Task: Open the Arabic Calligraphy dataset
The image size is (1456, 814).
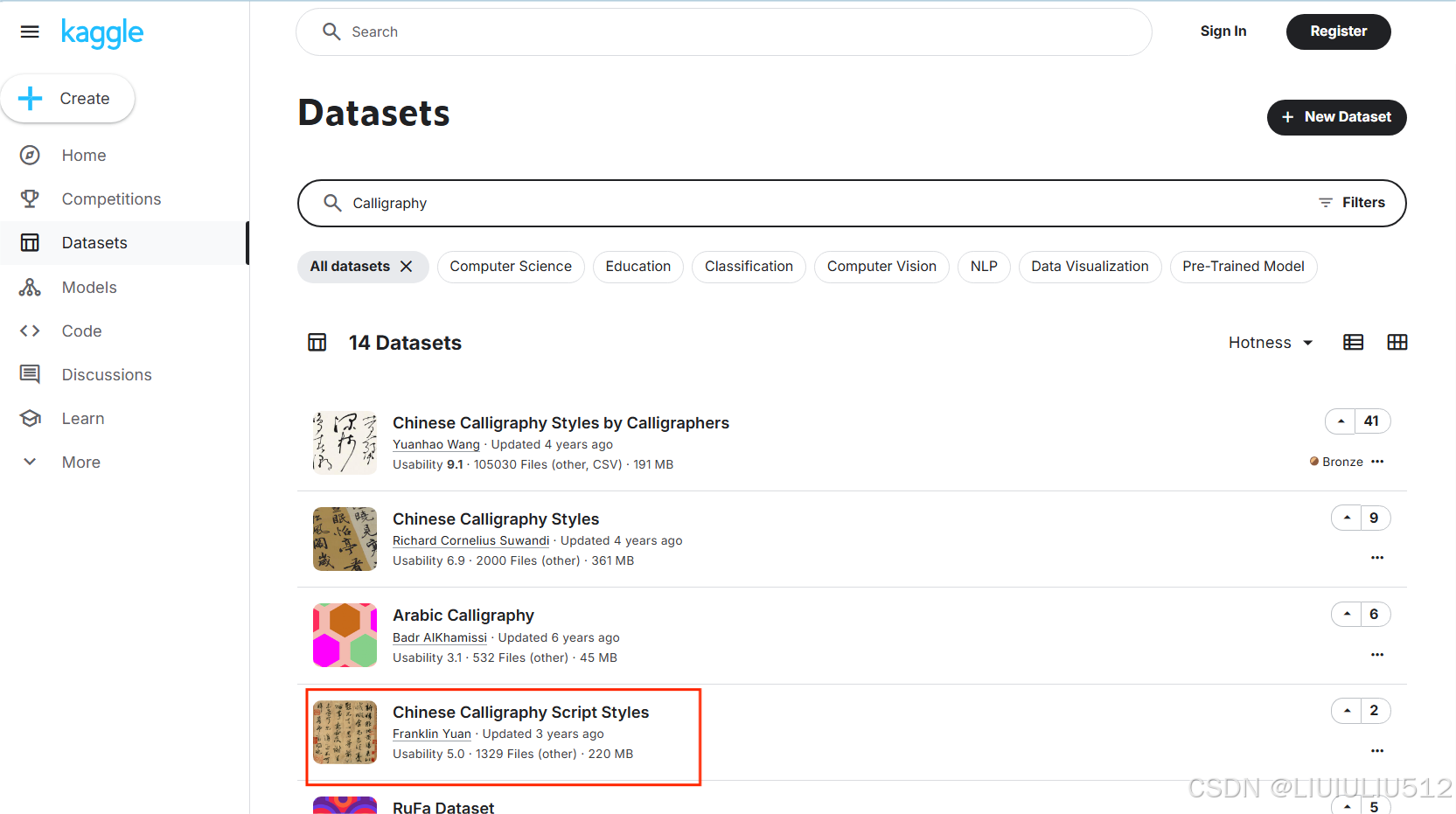Action: 463,616
